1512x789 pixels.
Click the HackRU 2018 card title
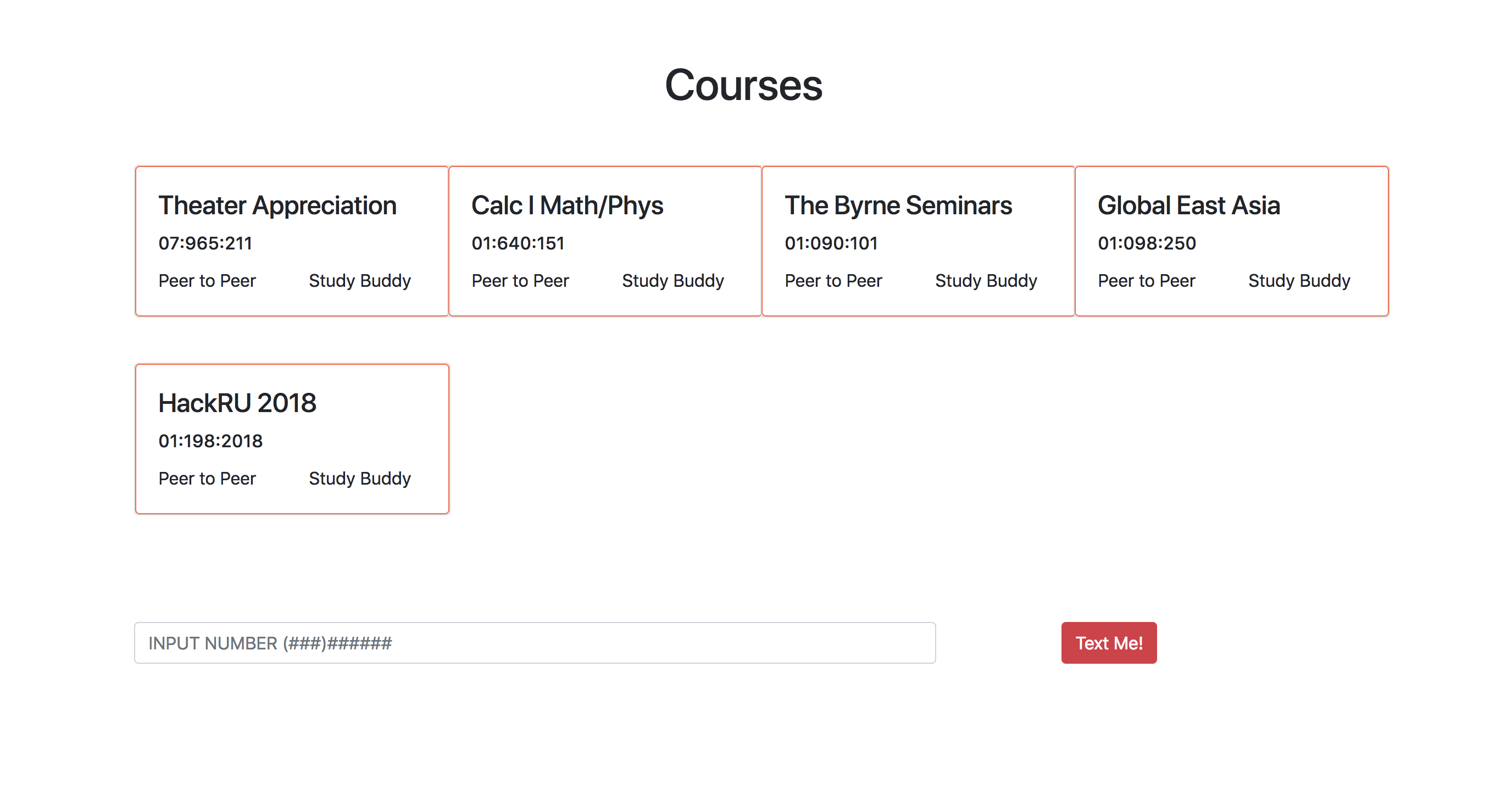point(237,403)
